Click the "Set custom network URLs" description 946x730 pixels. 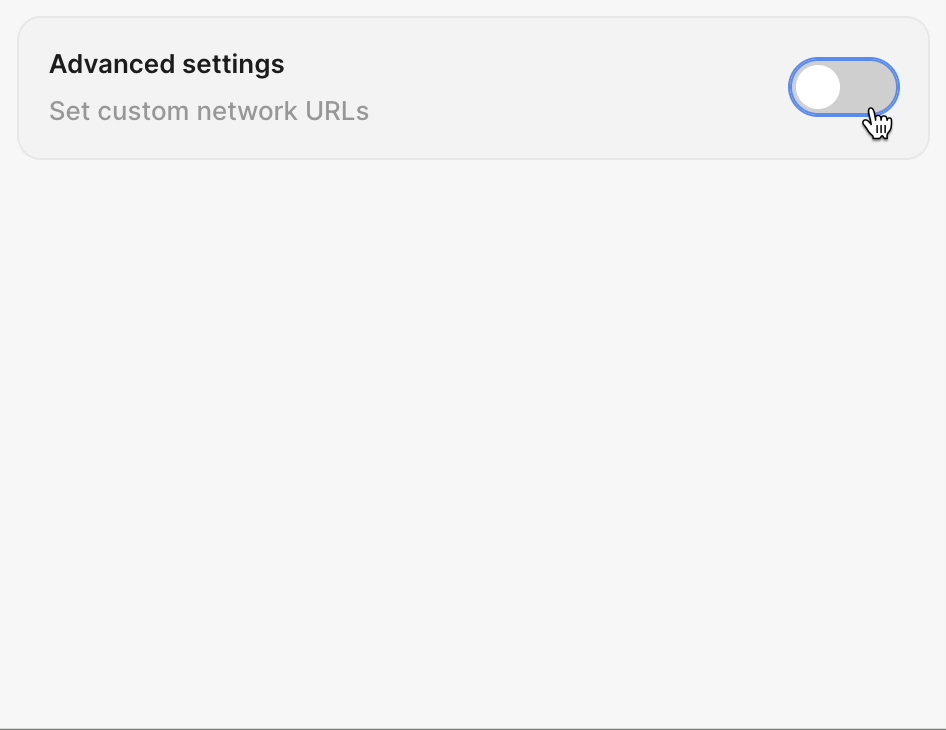[x=209, y=111]
